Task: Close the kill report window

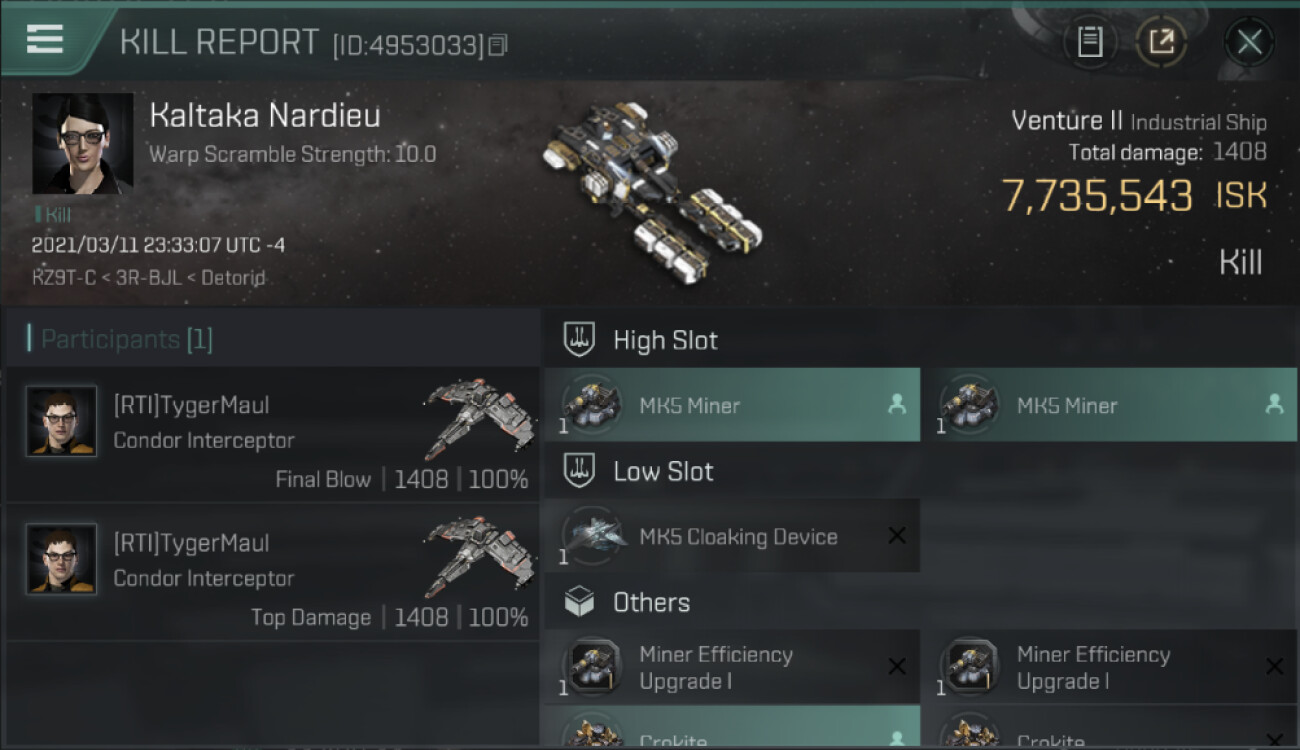Action: 1249,42
